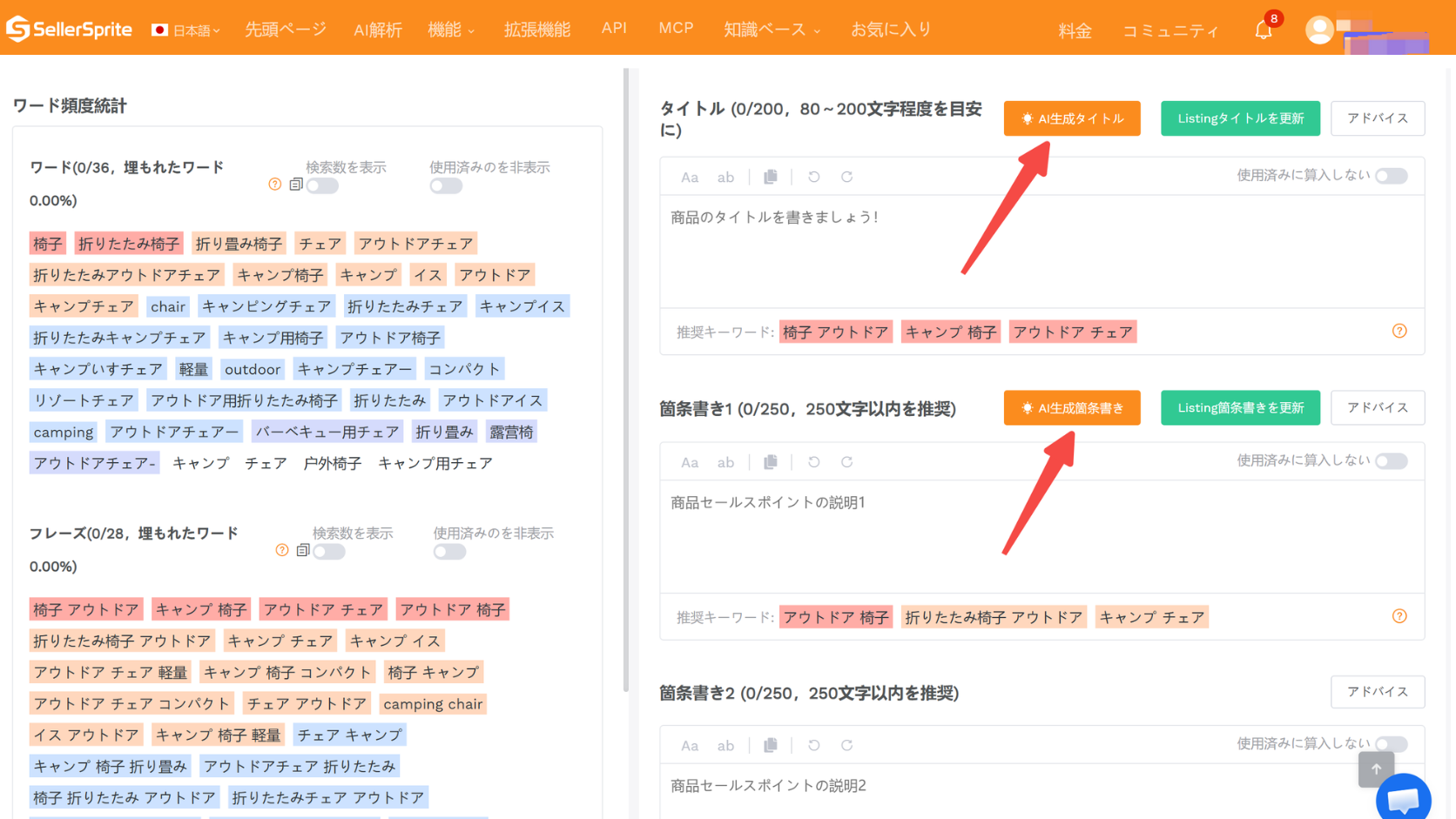
Task: Open help icon by 箇条書き1 recommended keywords
Action: pos(1399,616)
